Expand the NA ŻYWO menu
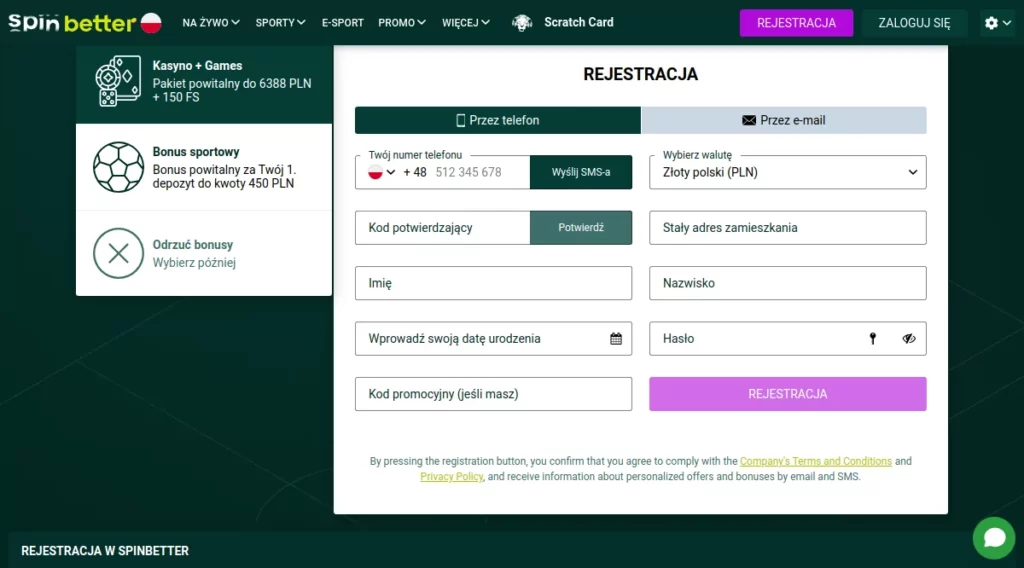This screenshot has height=568, width=1024. pos(211,22)
